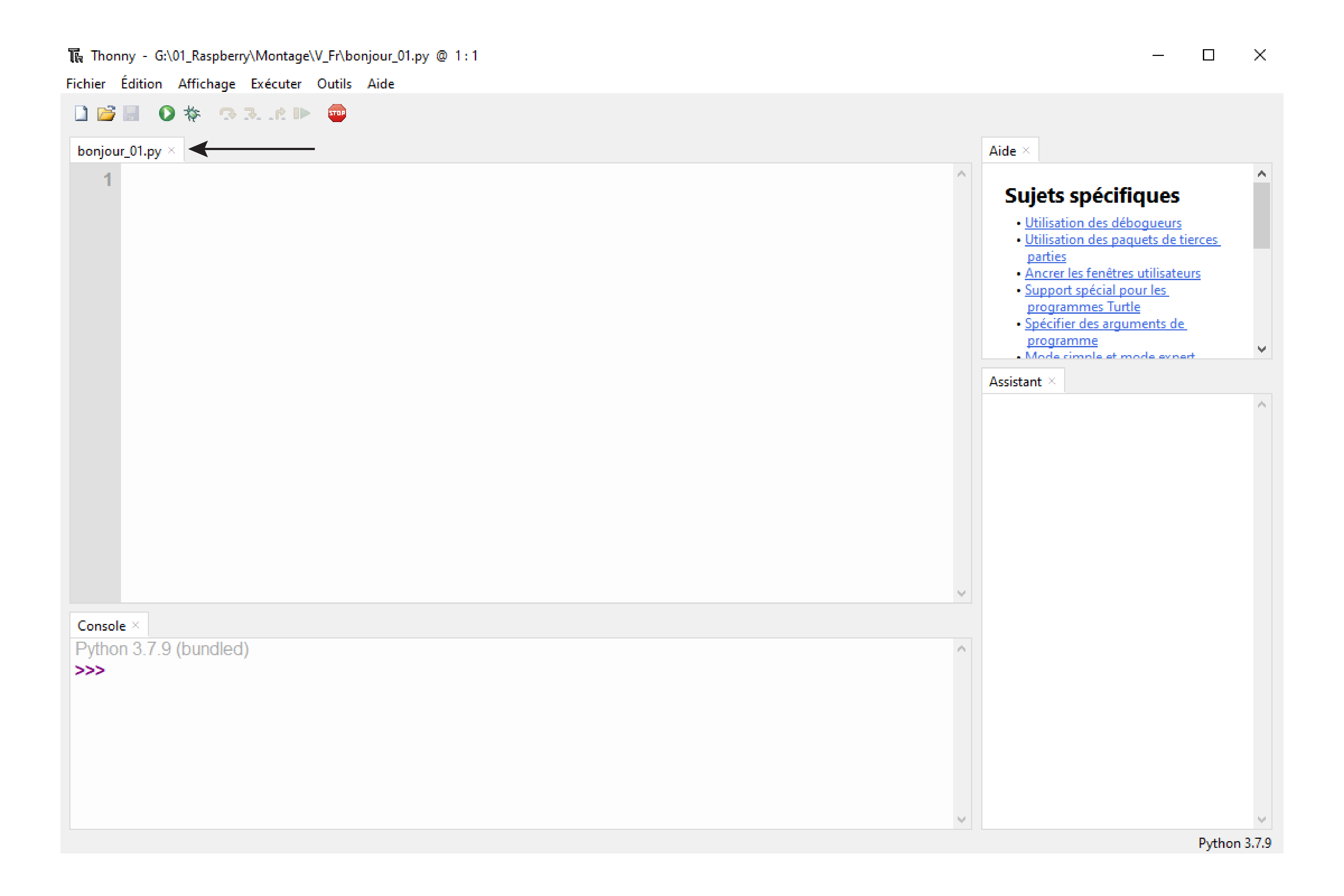Close the Assistant panel tab
Viewport: 1344px width, 896px height.
1052,381
